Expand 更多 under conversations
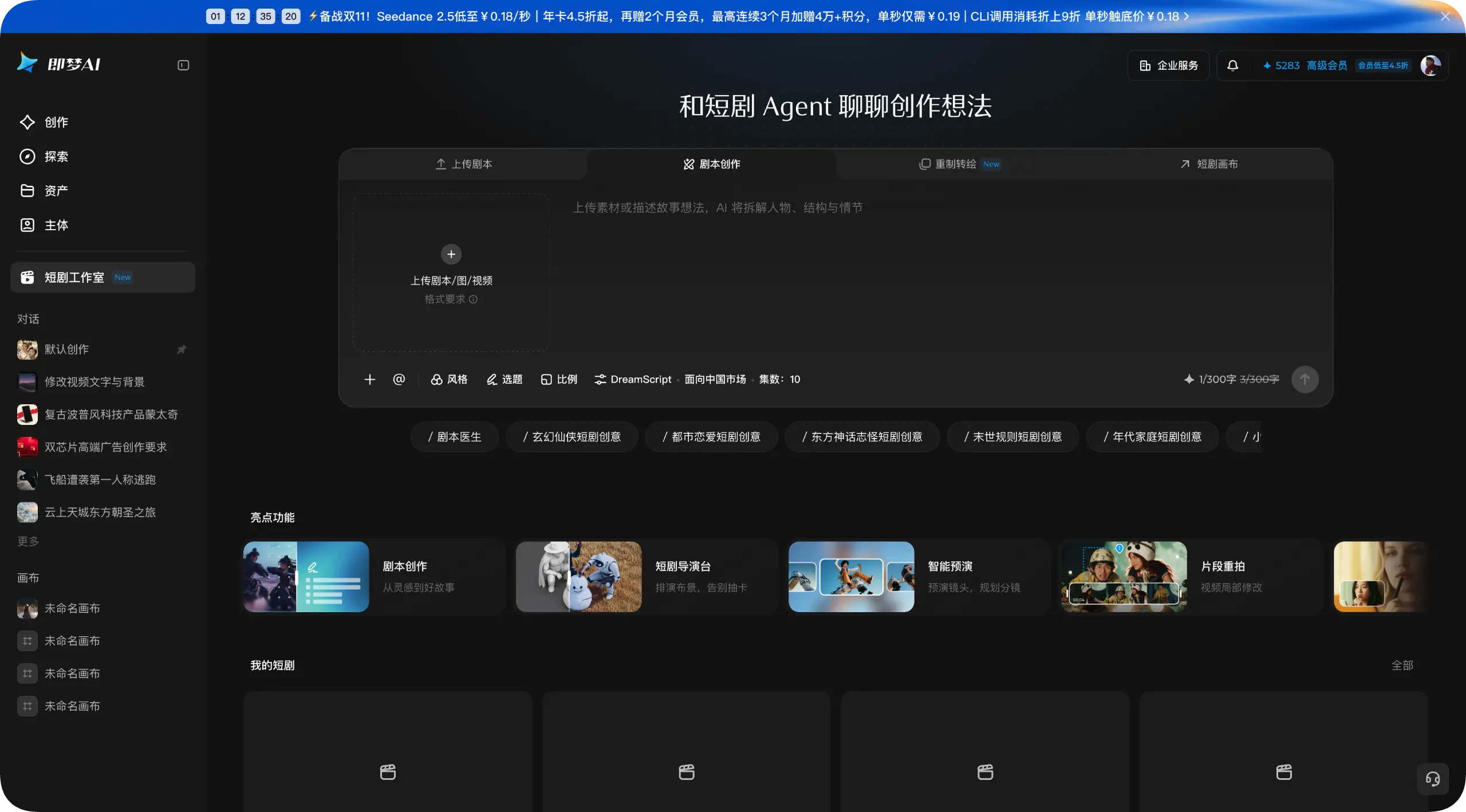Image resolution: width=1466 pixels, height=812 pixels. [28, 541]
